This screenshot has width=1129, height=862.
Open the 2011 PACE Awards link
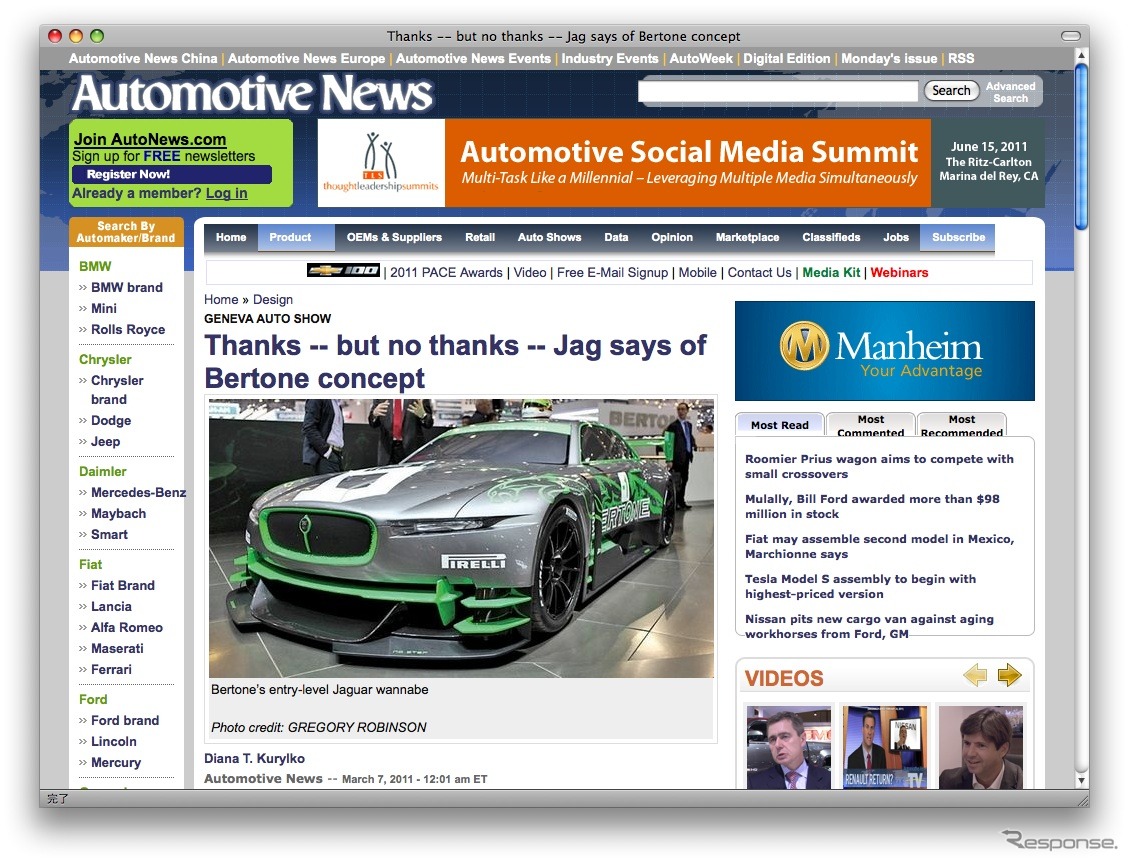pyautogui.click(x=446, y=272)
